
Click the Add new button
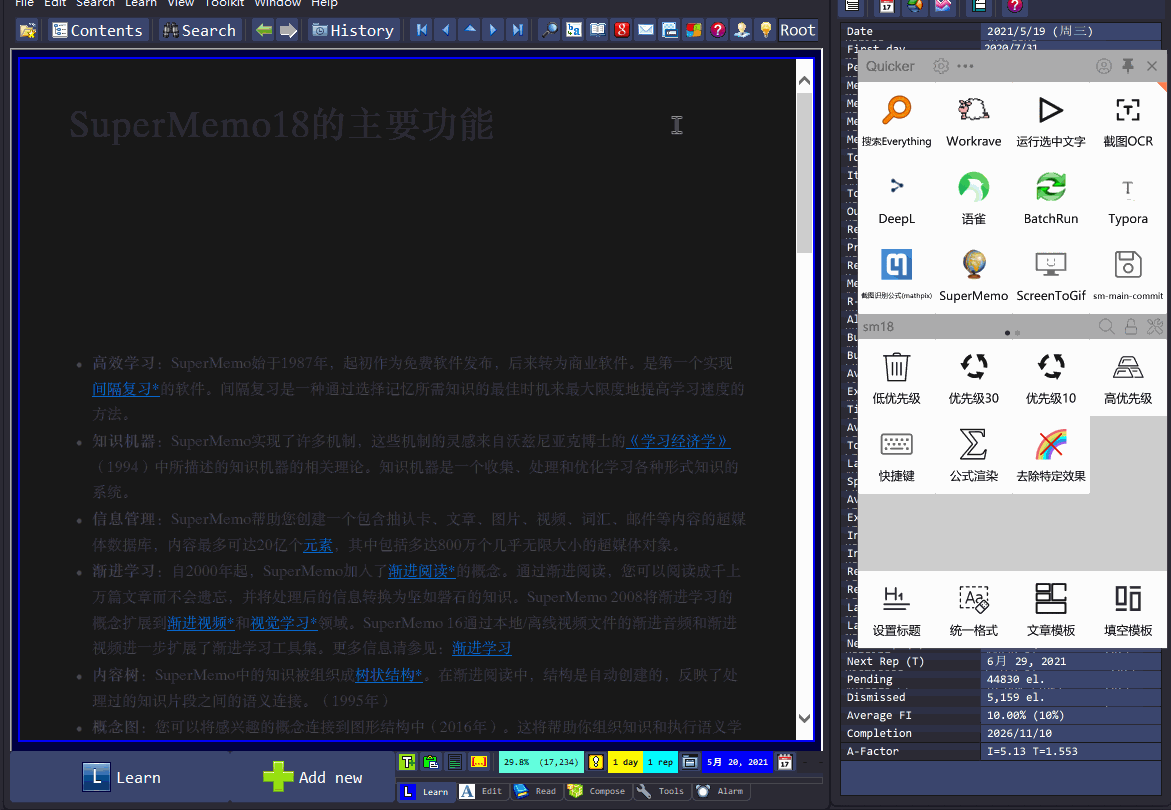coord(313,777)
